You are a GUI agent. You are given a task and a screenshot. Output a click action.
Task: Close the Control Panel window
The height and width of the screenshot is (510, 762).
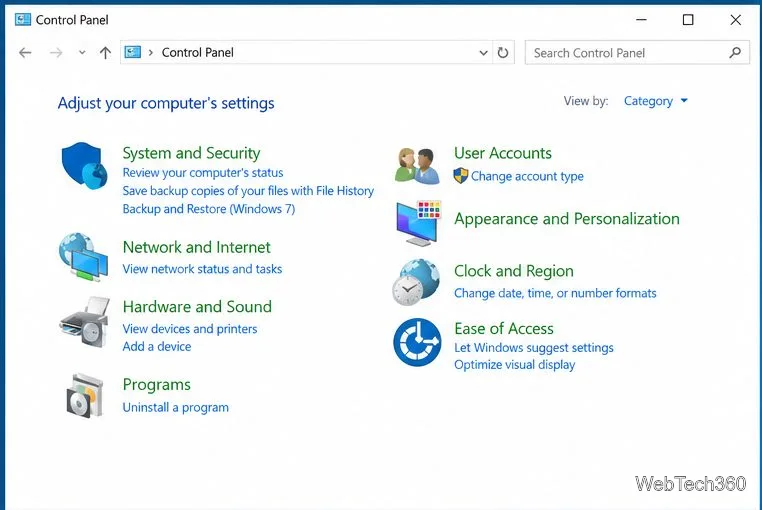735,20
